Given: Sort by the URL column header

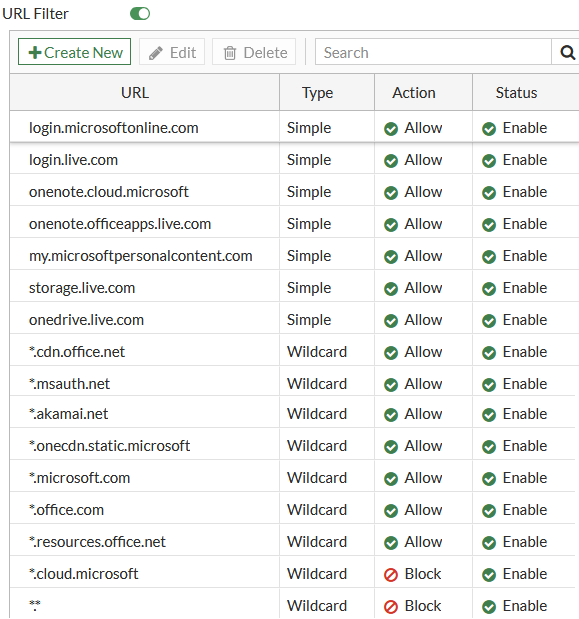Looking at the screenshot, I should tap(135, 93).
